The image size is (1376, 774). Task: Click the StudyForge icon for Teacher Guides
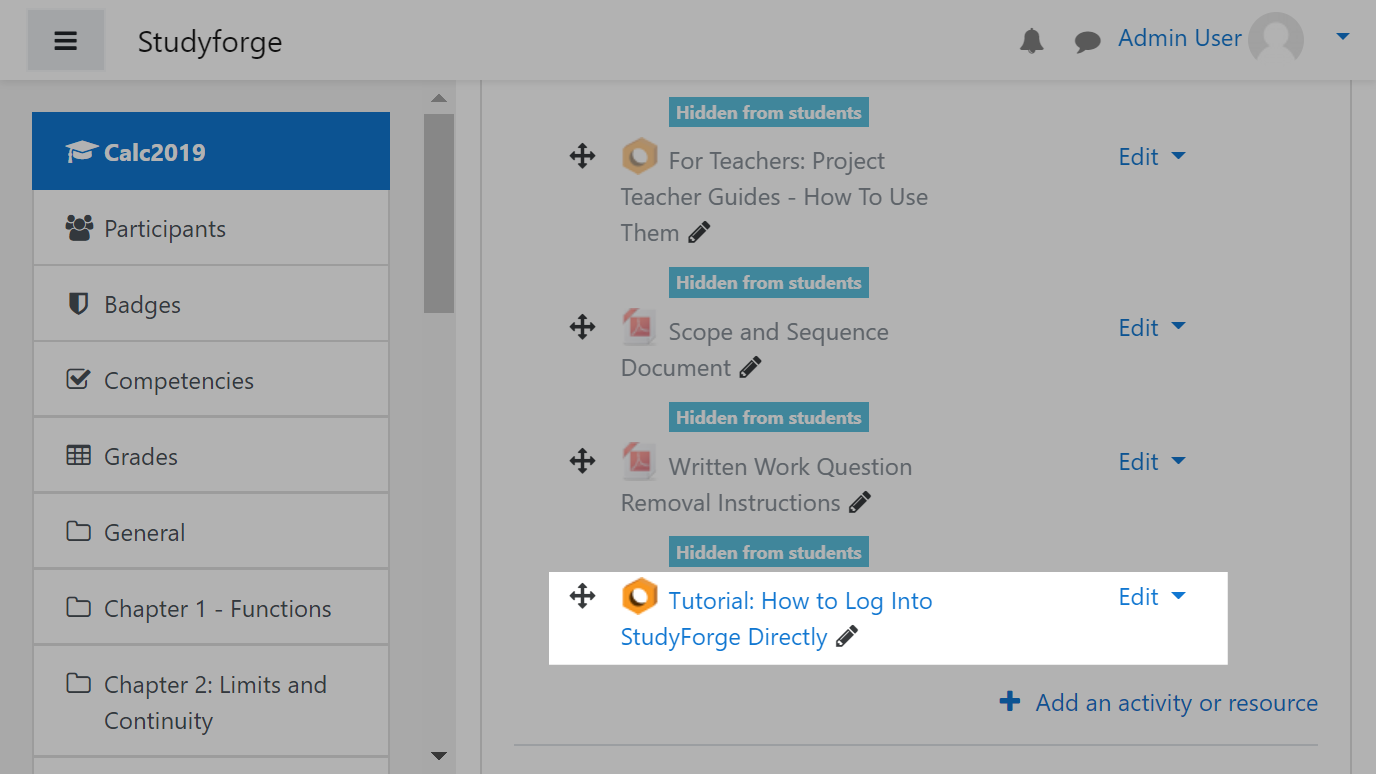[639, 156]
